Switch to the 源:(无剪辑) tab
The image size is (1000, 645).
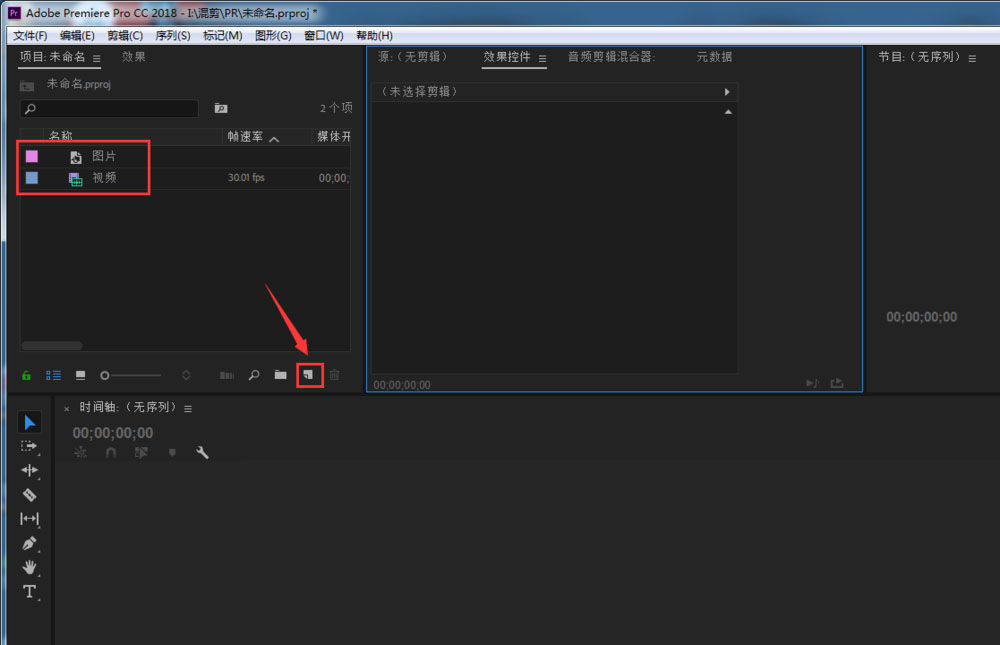coord(413,57)
